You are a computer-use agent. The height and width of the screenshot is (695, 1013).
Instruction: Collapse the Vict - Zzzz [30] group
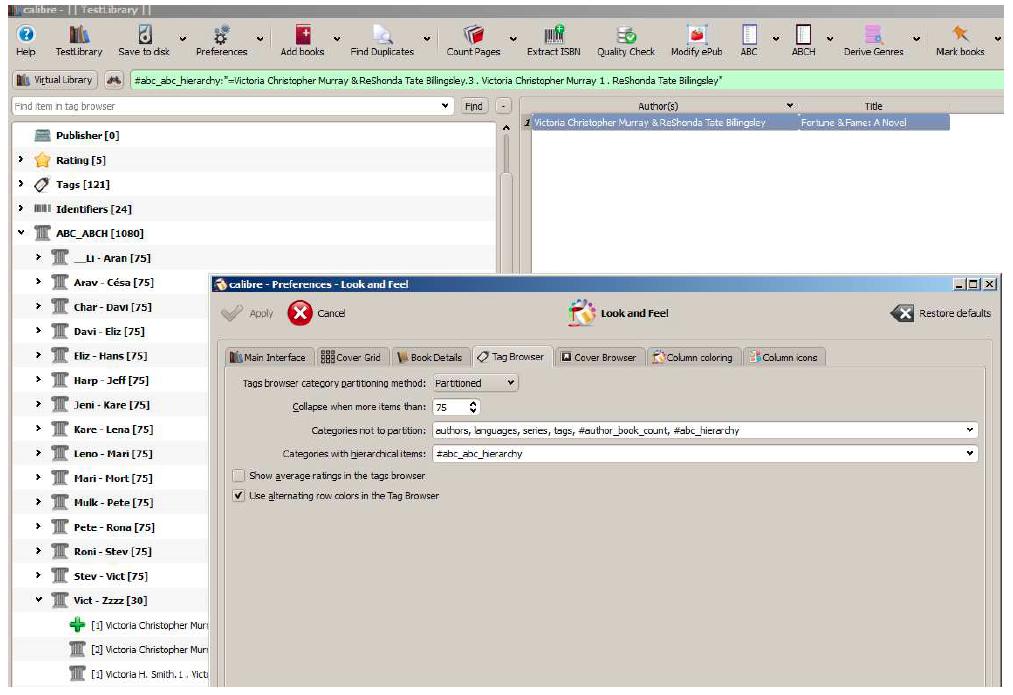tap(38, 600)
